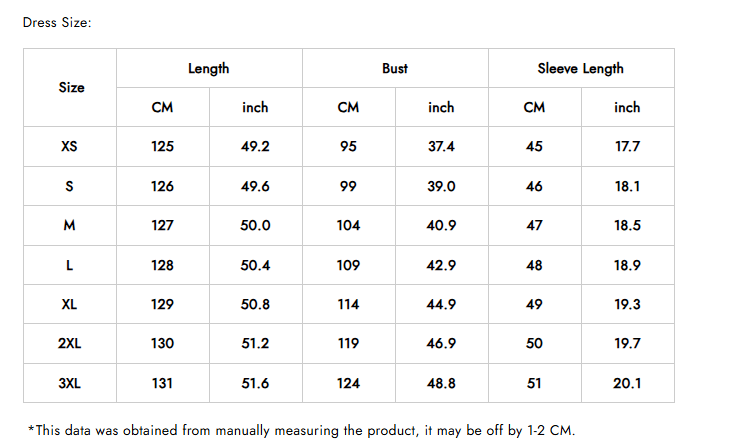The width and height of the screenshot is (752, 448).
Task: Select the M size row label
Action: click(69, 226)
